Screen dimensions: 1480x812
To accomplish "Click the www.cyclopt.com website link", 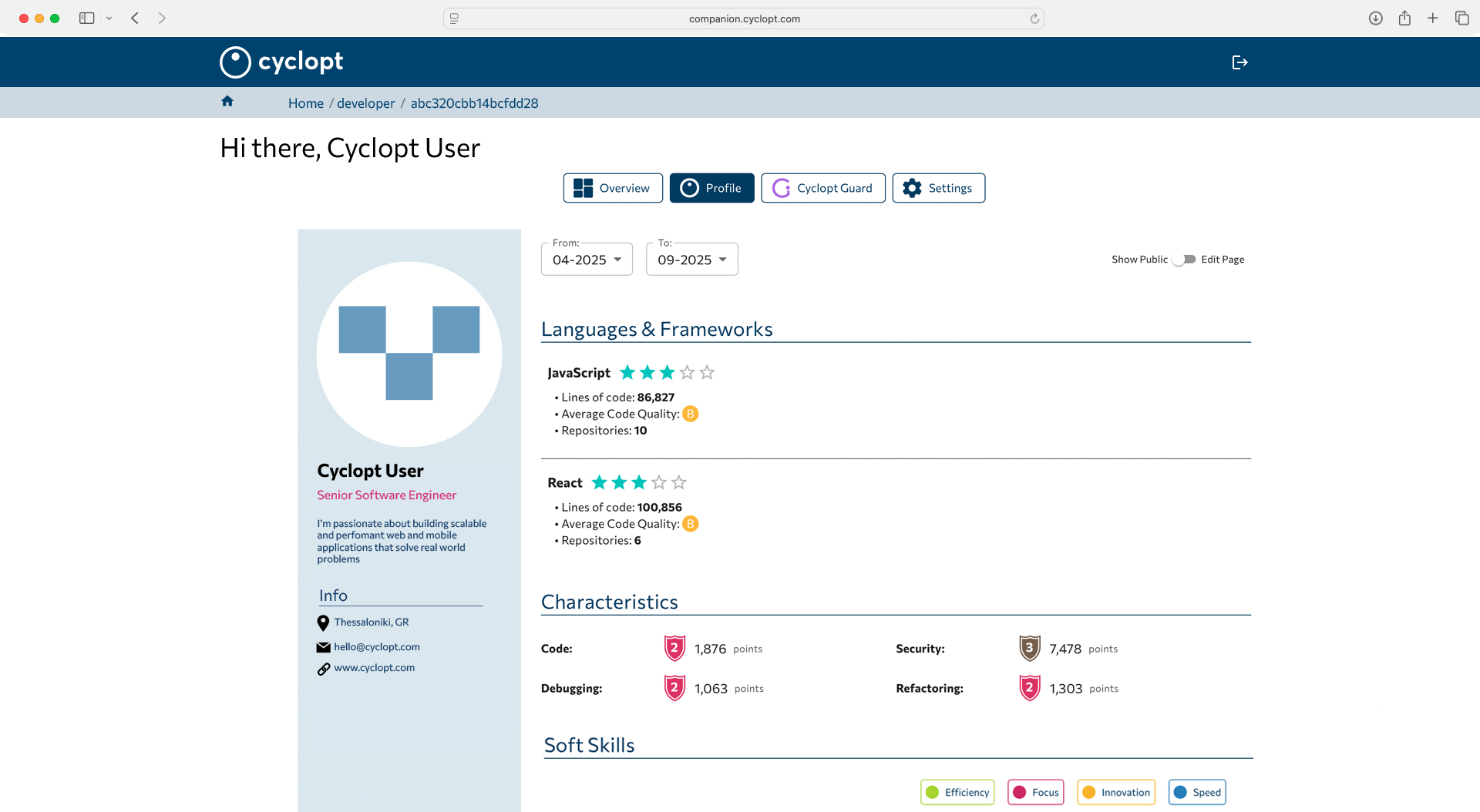I will click(374, 668).
